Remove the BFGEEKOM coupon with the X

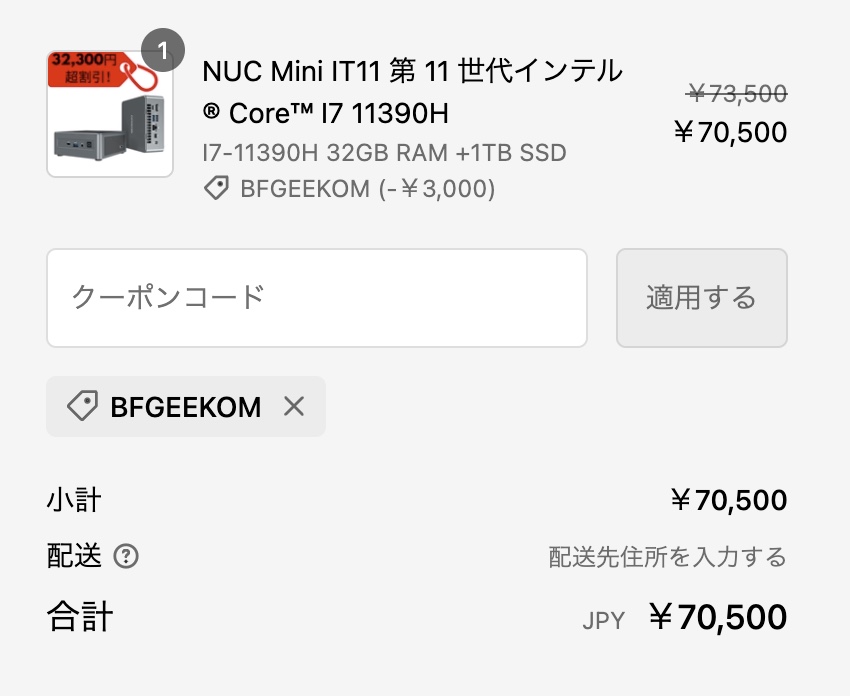[293, 406]
